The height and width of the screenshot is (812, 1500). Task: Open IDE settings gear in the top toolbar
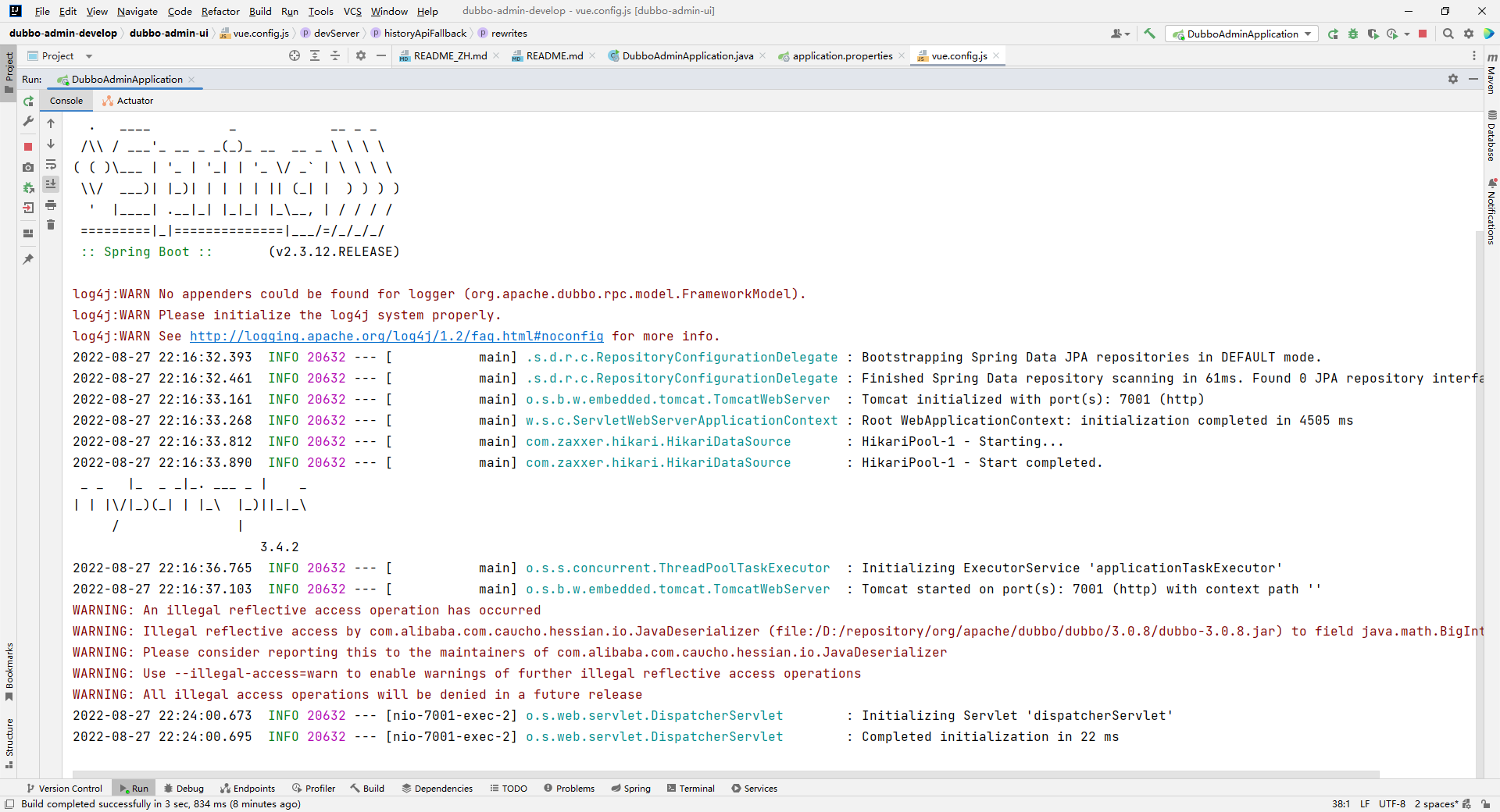[x=1469, y=34]
